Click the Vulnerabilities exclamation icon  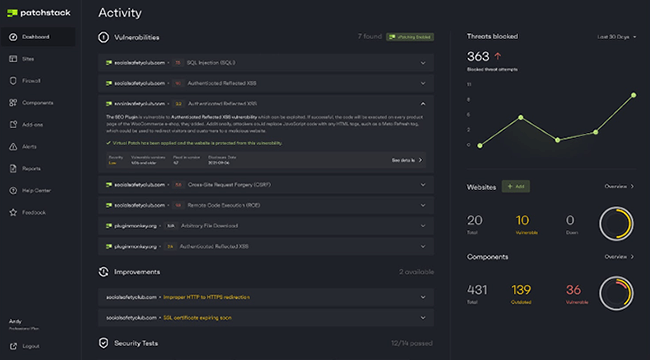[x=103, y=37]
